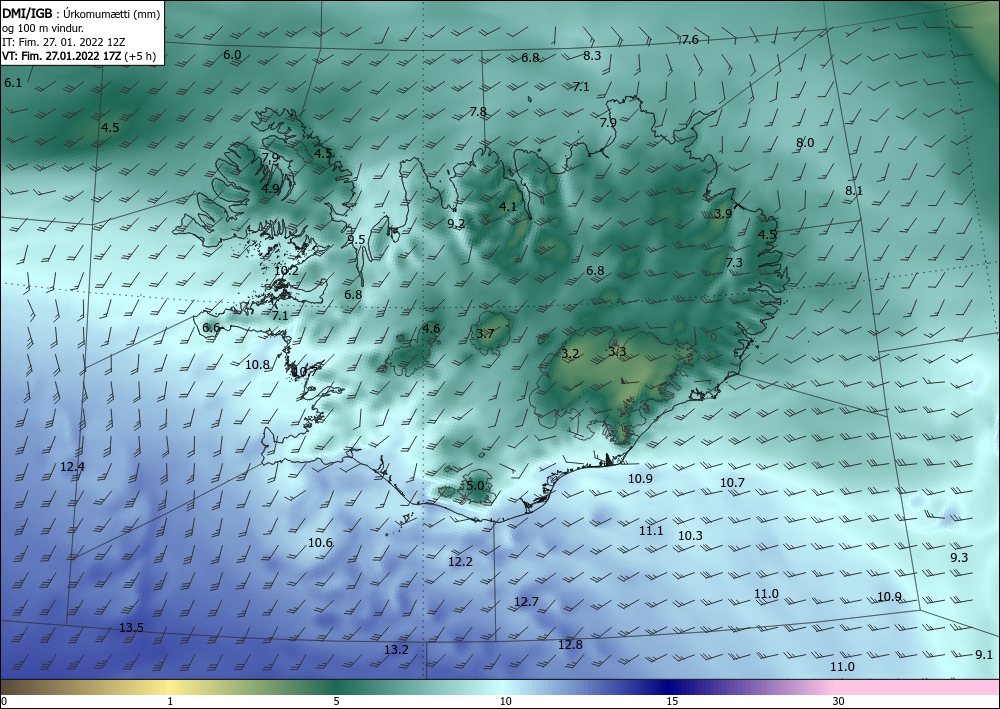This screenshot has height=709, width=1000.
Task: Click the 4.1 value label
Action: tap(508, 207)
